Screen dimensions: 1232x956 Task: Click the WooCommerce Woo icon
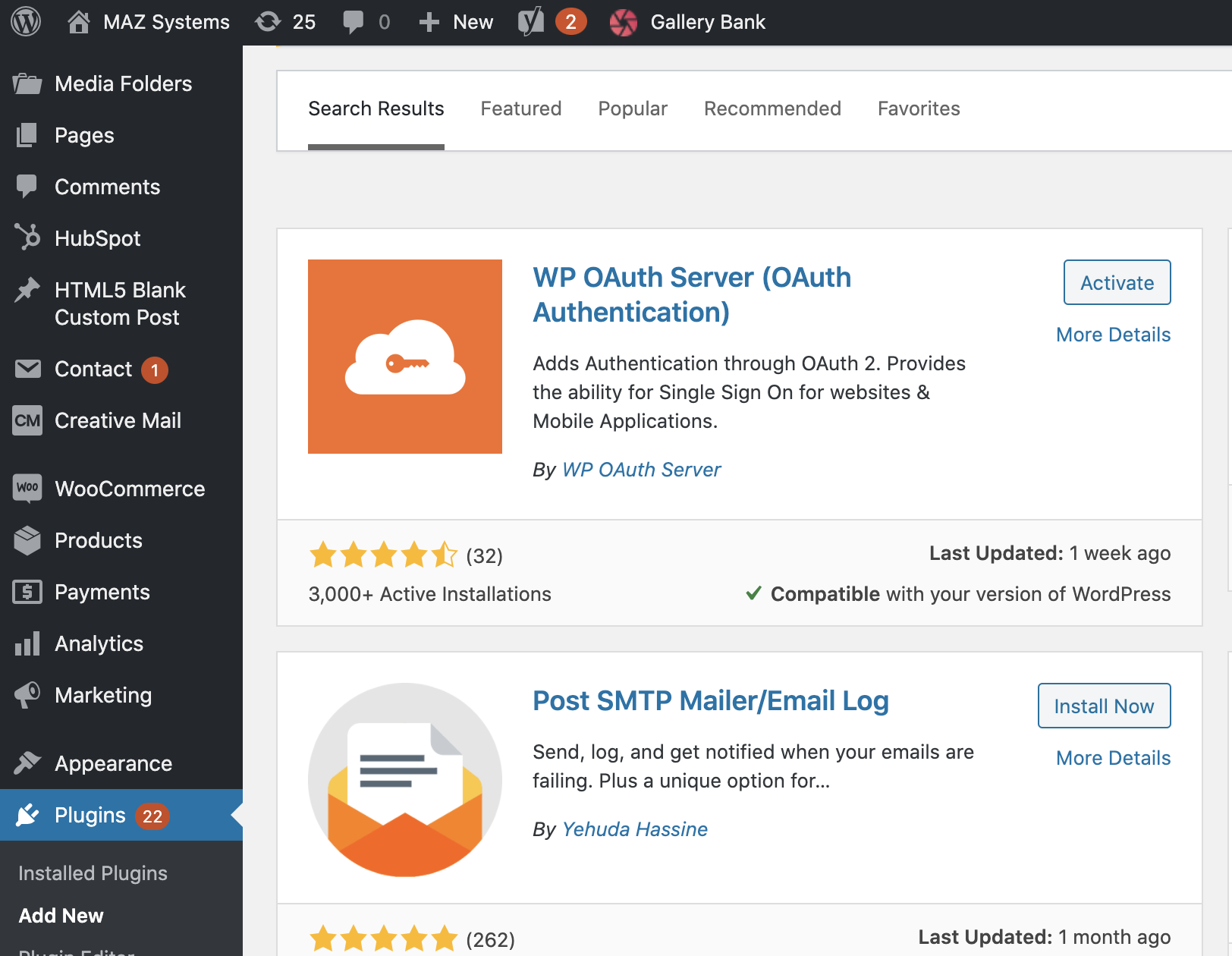click(x=27, y=488)
